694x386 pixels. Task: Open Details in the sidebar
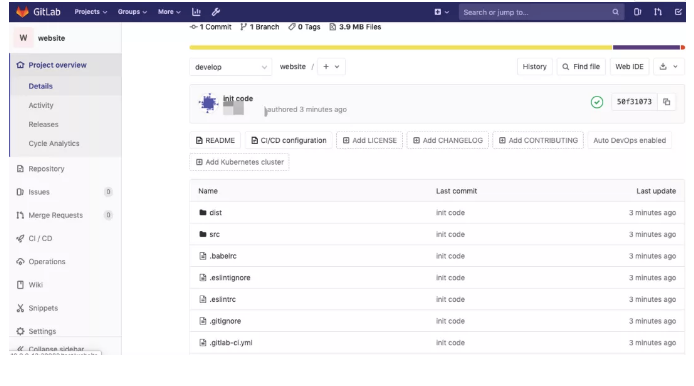coord(40,86)
